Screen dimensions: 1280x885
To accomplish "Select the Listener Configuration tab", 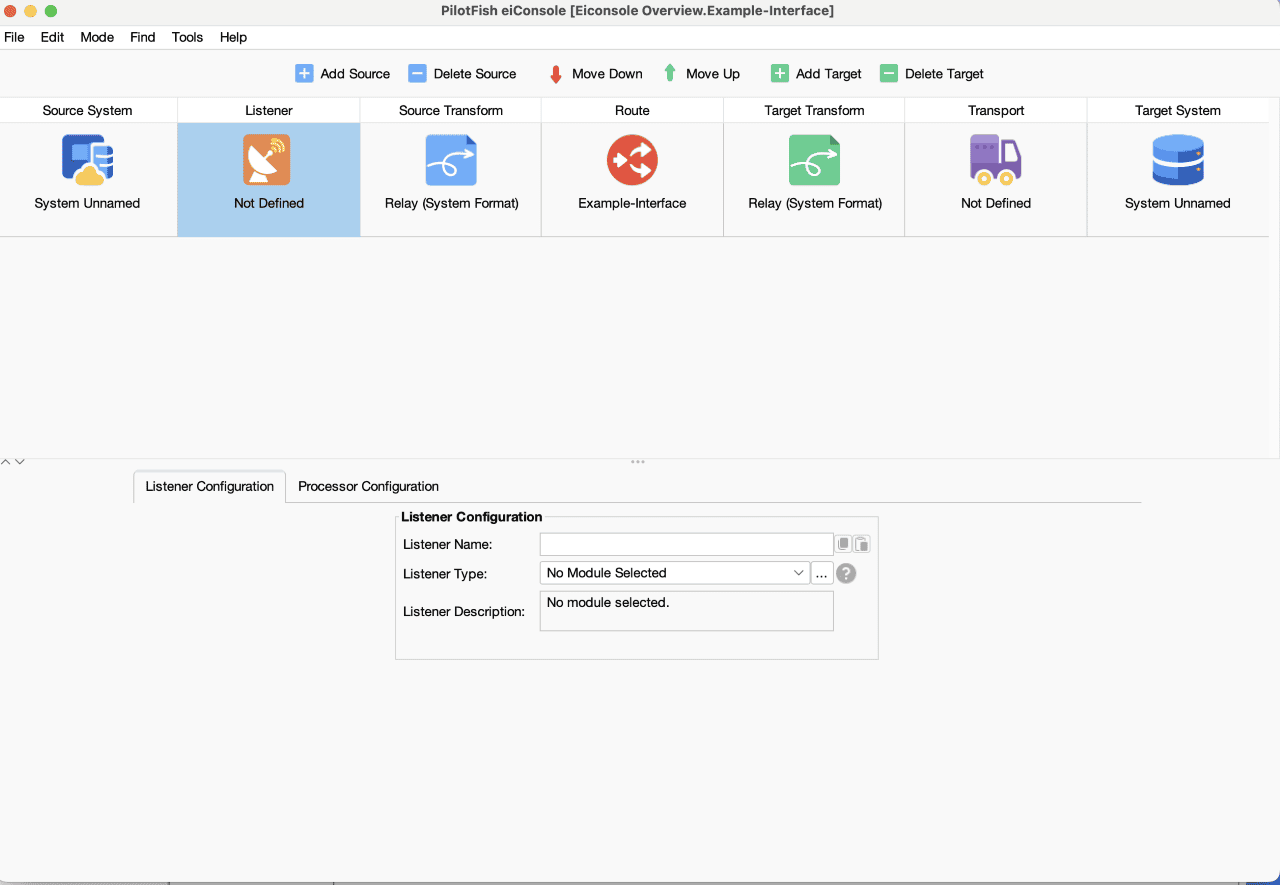I will click(209, 486).
